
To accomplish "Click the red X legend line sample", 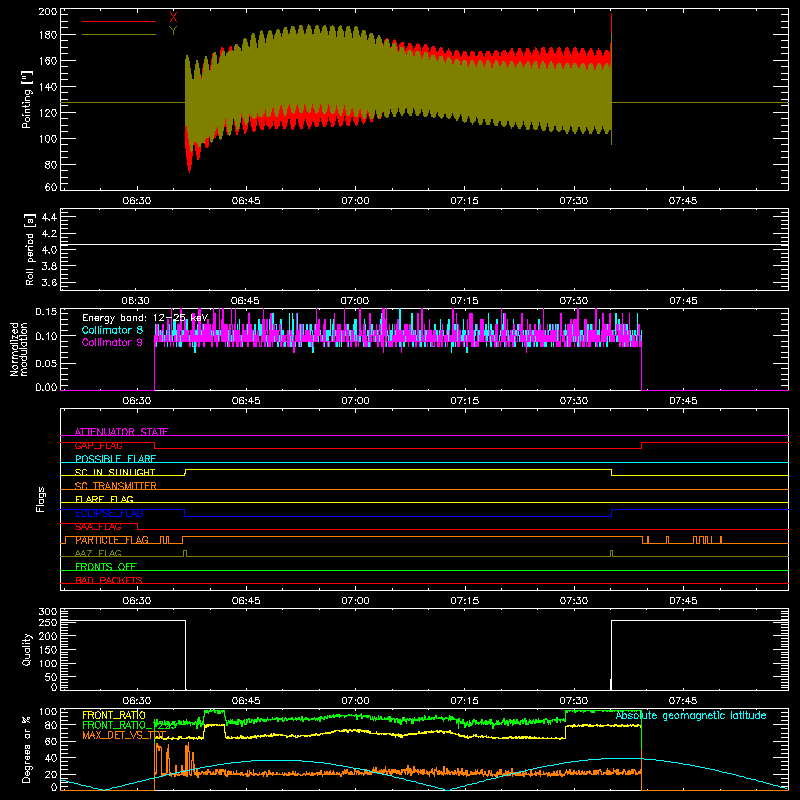I will point(119,21).
